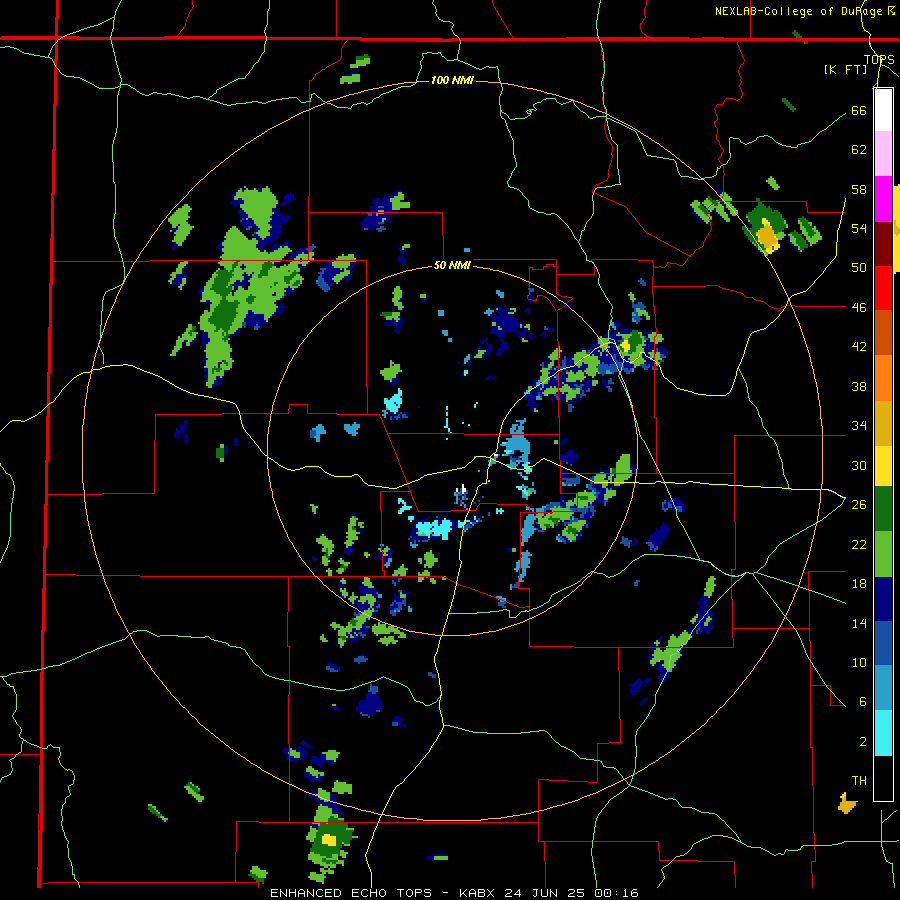Click the navy blue legend swatch
The image size is (900, 900).
pos(883,599)
